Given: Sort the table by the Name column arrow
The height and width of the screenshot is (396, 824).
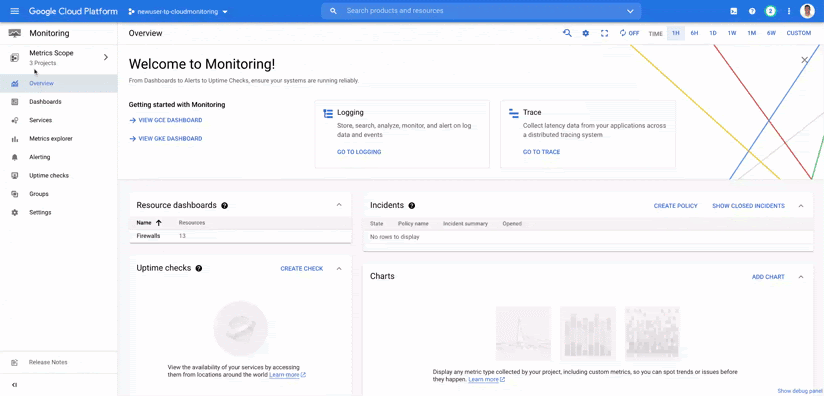Looking at the screenshot, I should (159, 223).
